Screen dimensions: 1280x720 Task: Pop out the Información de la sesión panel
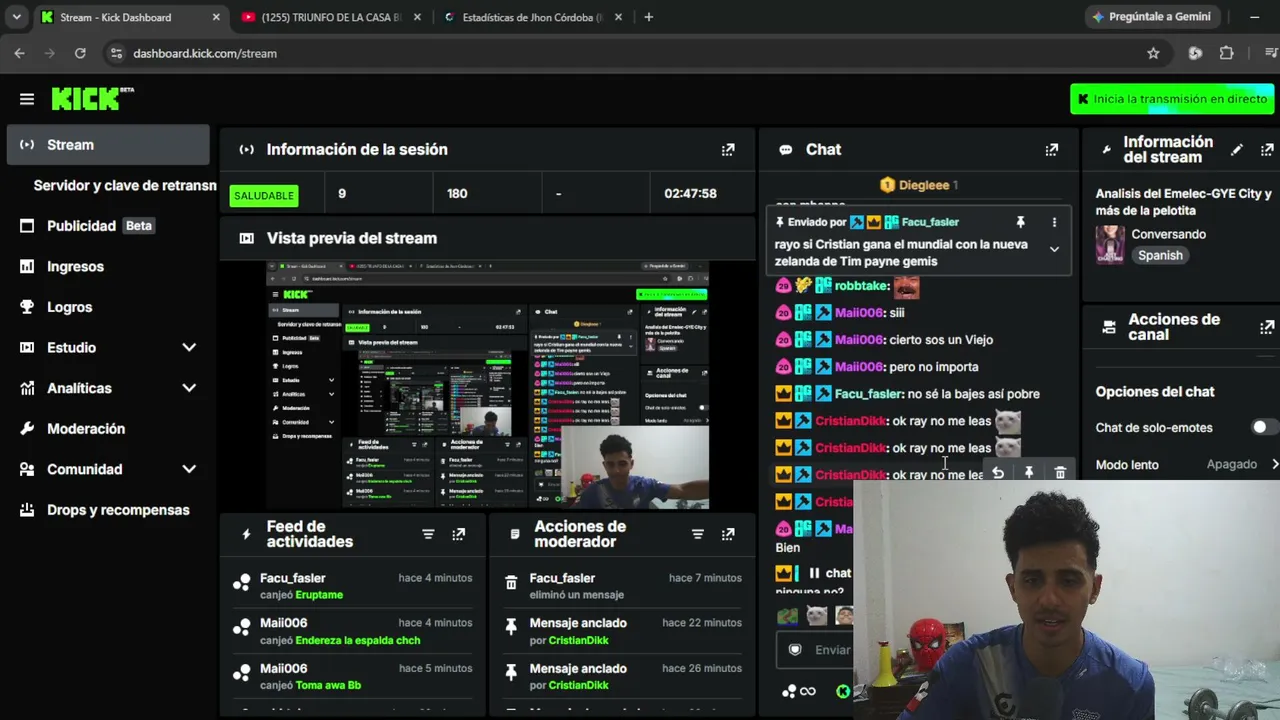pyautogui.click(x=728, y=150)
